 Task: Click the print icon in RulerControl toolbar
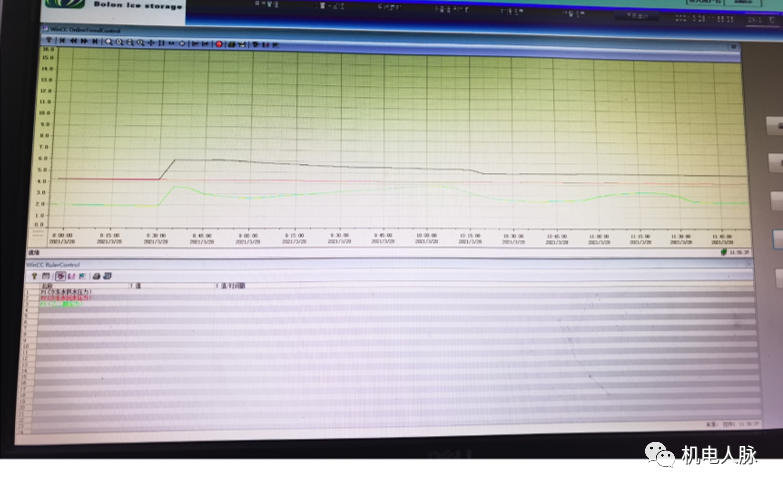(x=97, y=275)
